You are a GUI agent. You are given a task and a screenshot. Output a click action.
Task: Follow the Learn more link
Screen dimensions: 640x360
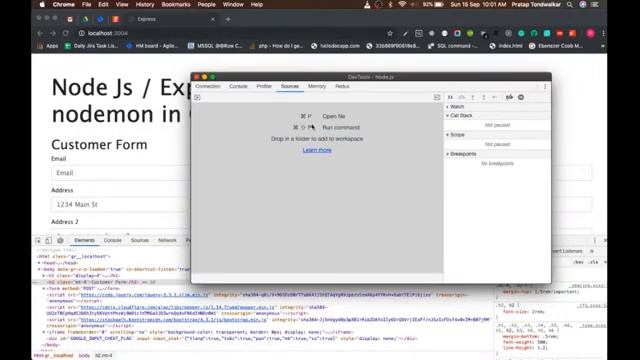click(317, 150)
